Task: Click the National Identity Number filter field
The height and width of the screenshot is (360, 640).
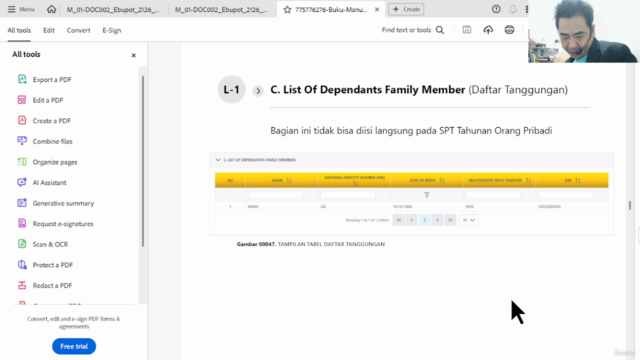Action: 348,195
